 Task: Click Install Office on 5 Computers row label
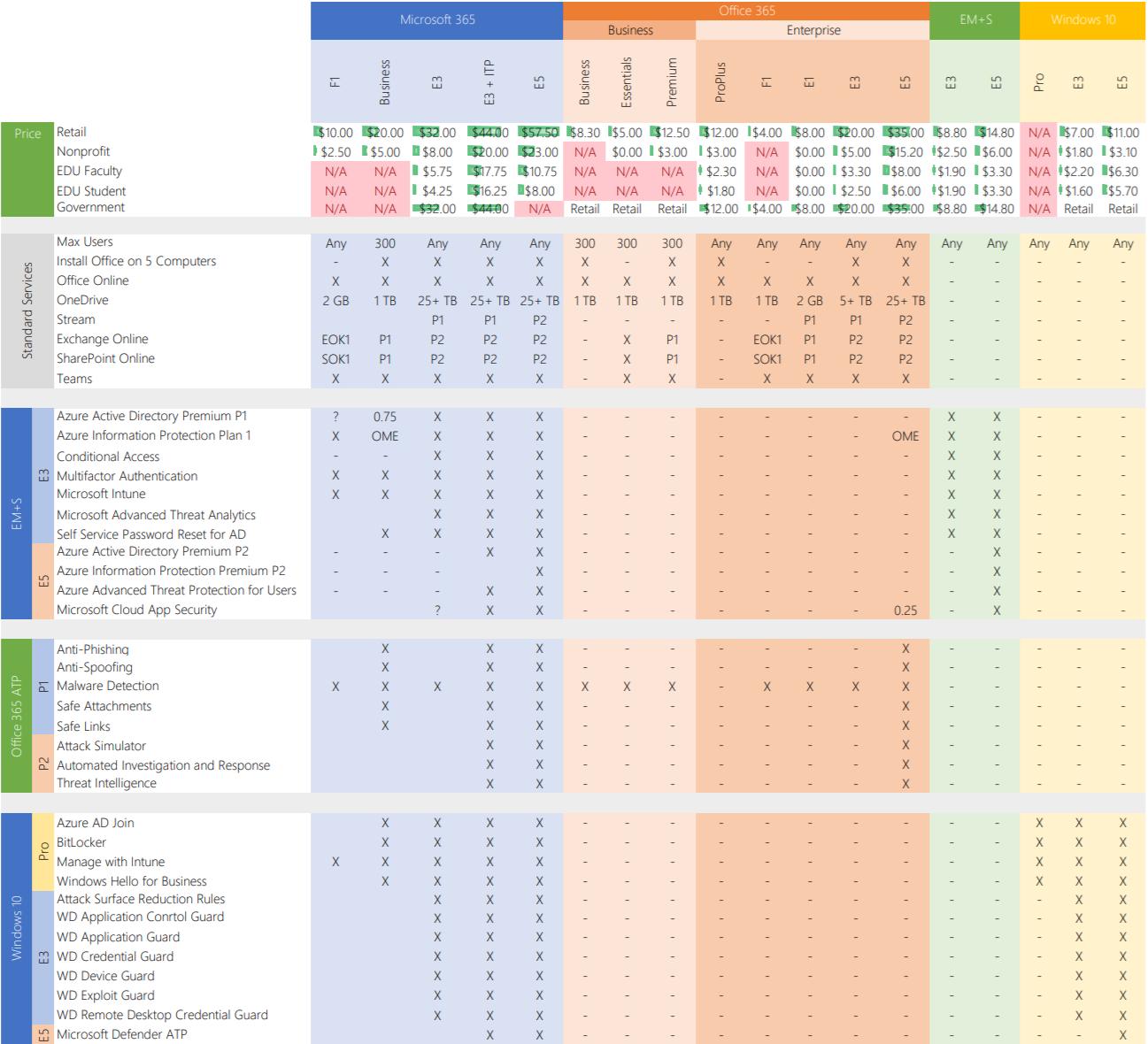coord(136,261)
